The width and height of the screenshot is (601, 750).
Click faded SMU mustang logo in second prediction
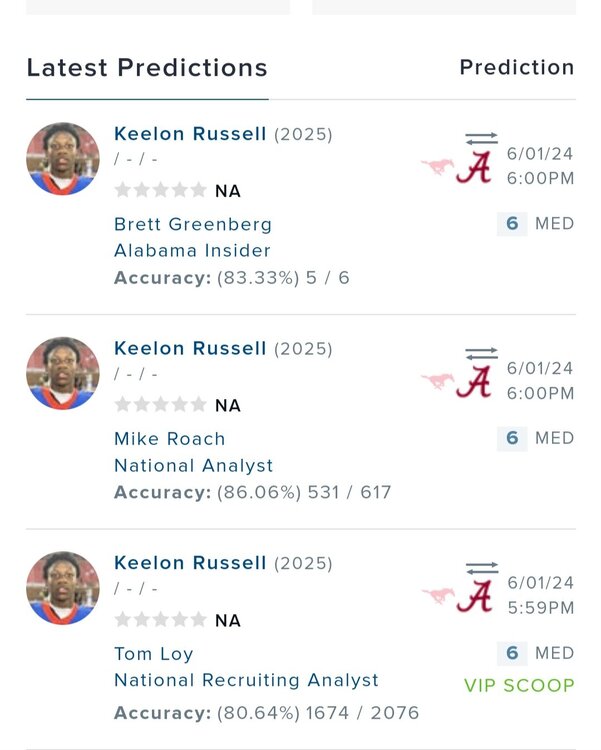437,381
